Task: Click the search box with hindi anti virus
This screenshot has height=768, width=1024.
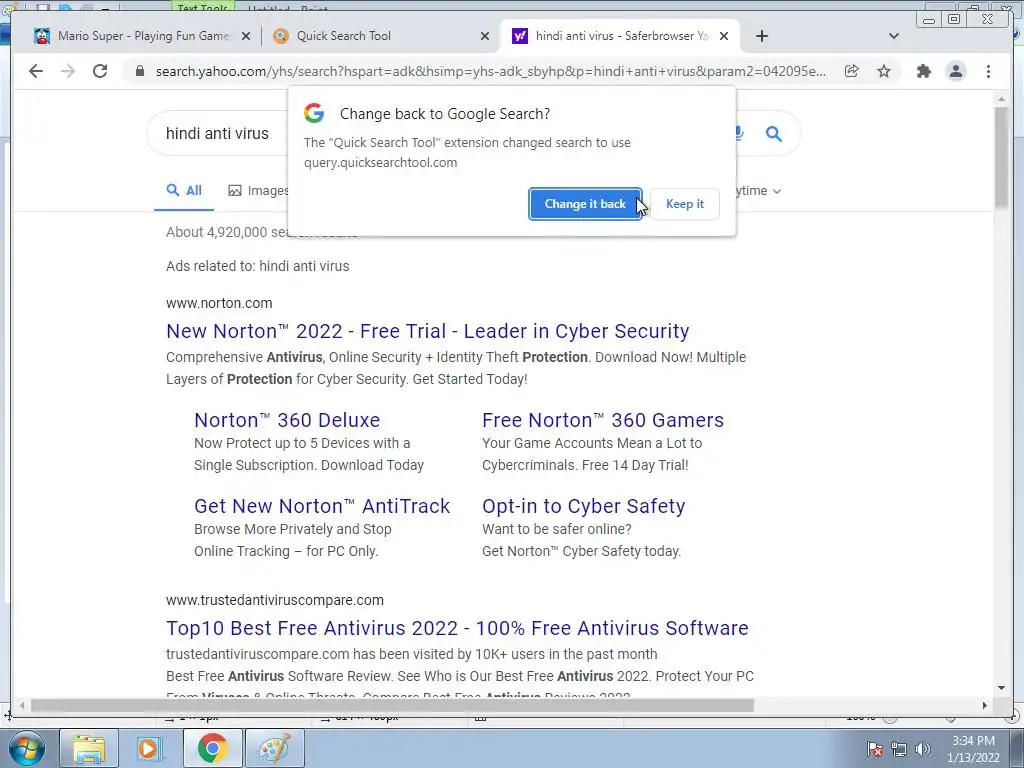Action: 219,133
